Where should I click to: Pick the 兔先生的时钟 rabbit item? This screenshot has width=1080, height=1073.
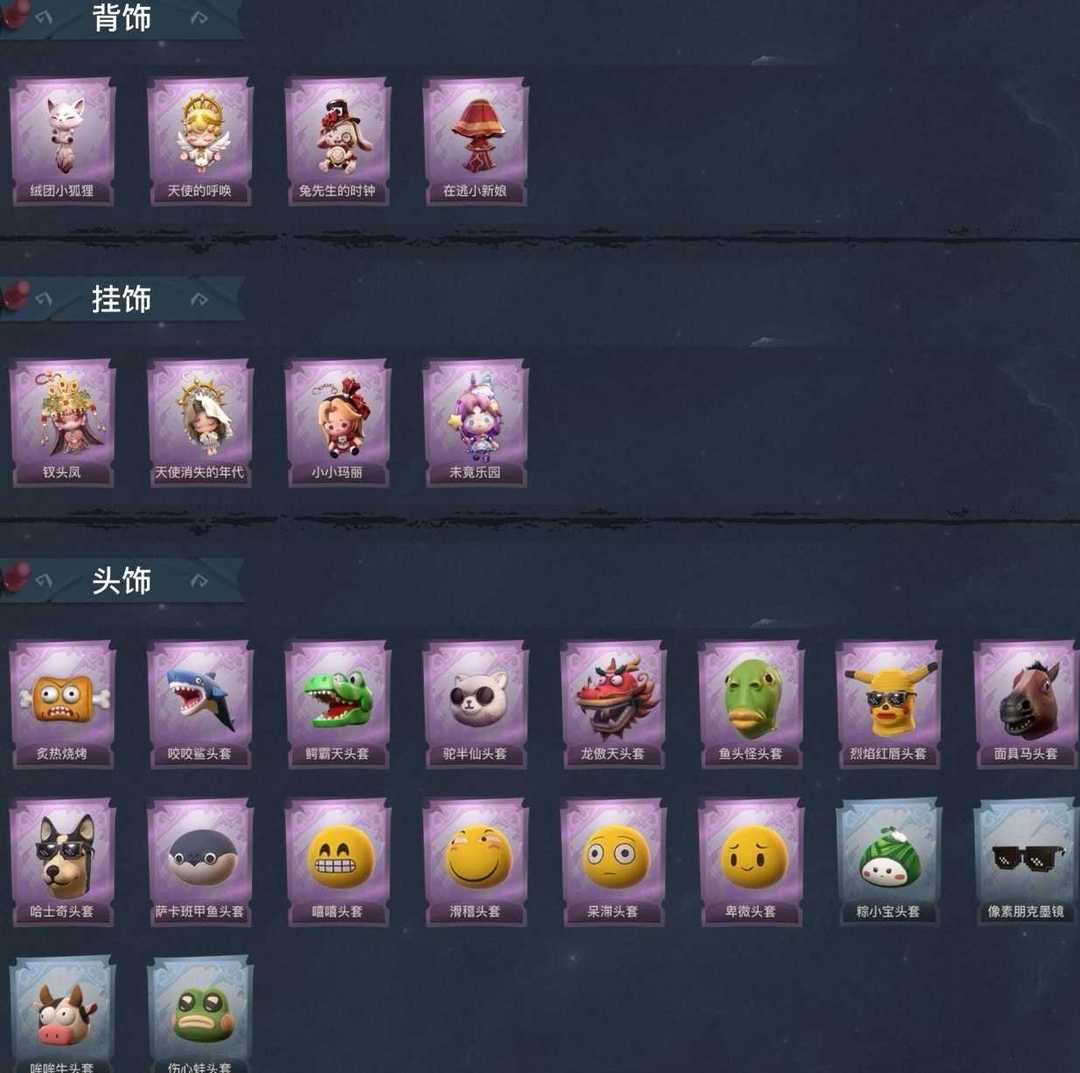[x=338, y=141]
